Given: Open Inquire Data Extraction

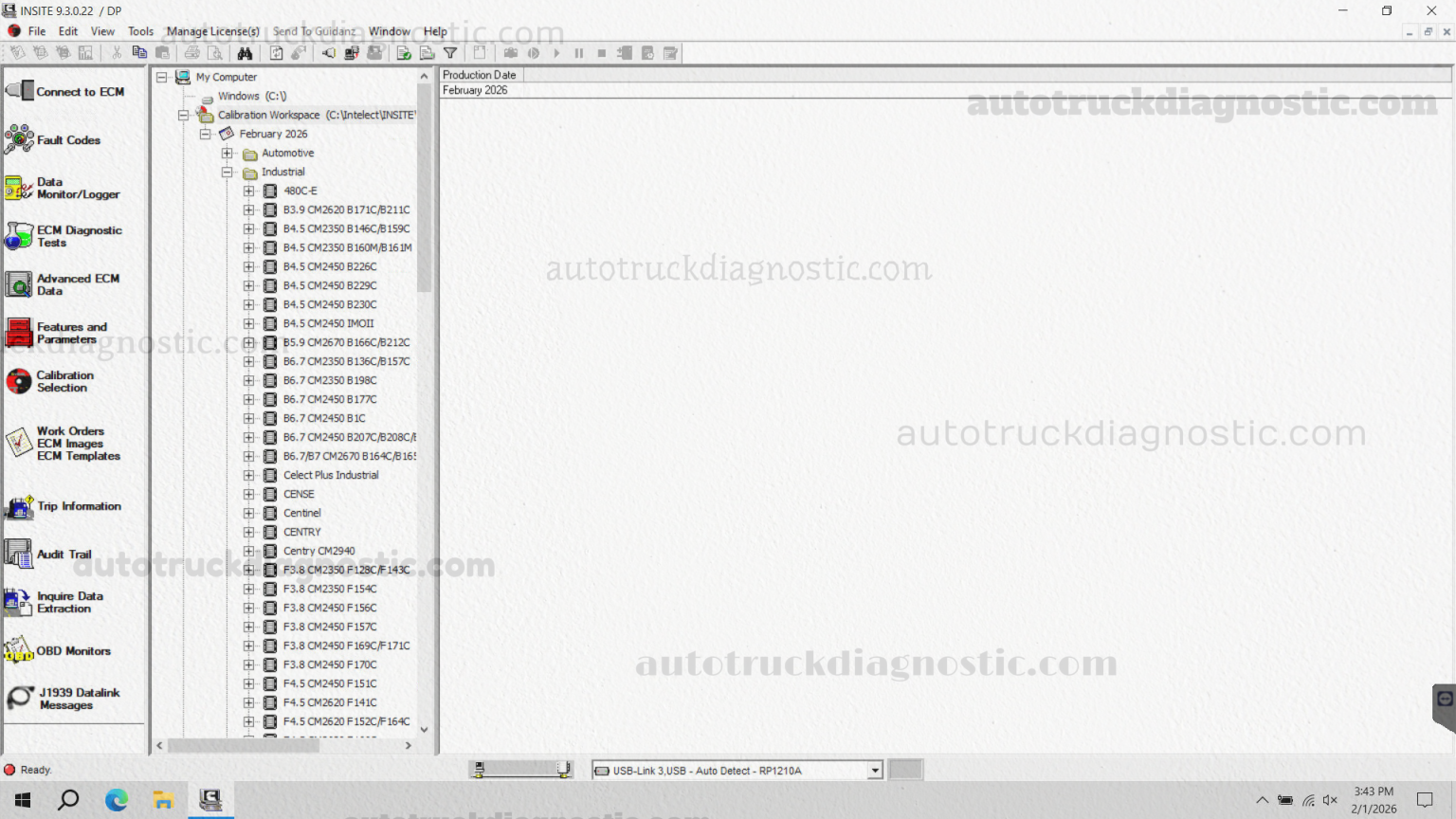Looking at the screenshot, I should 55,602.
